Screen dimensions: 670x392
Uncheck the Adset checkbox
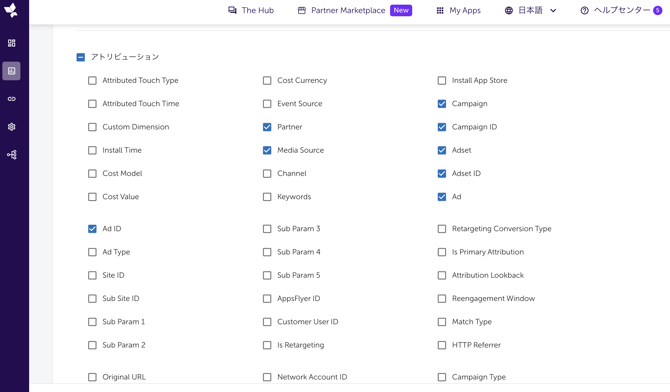[442, 150]
